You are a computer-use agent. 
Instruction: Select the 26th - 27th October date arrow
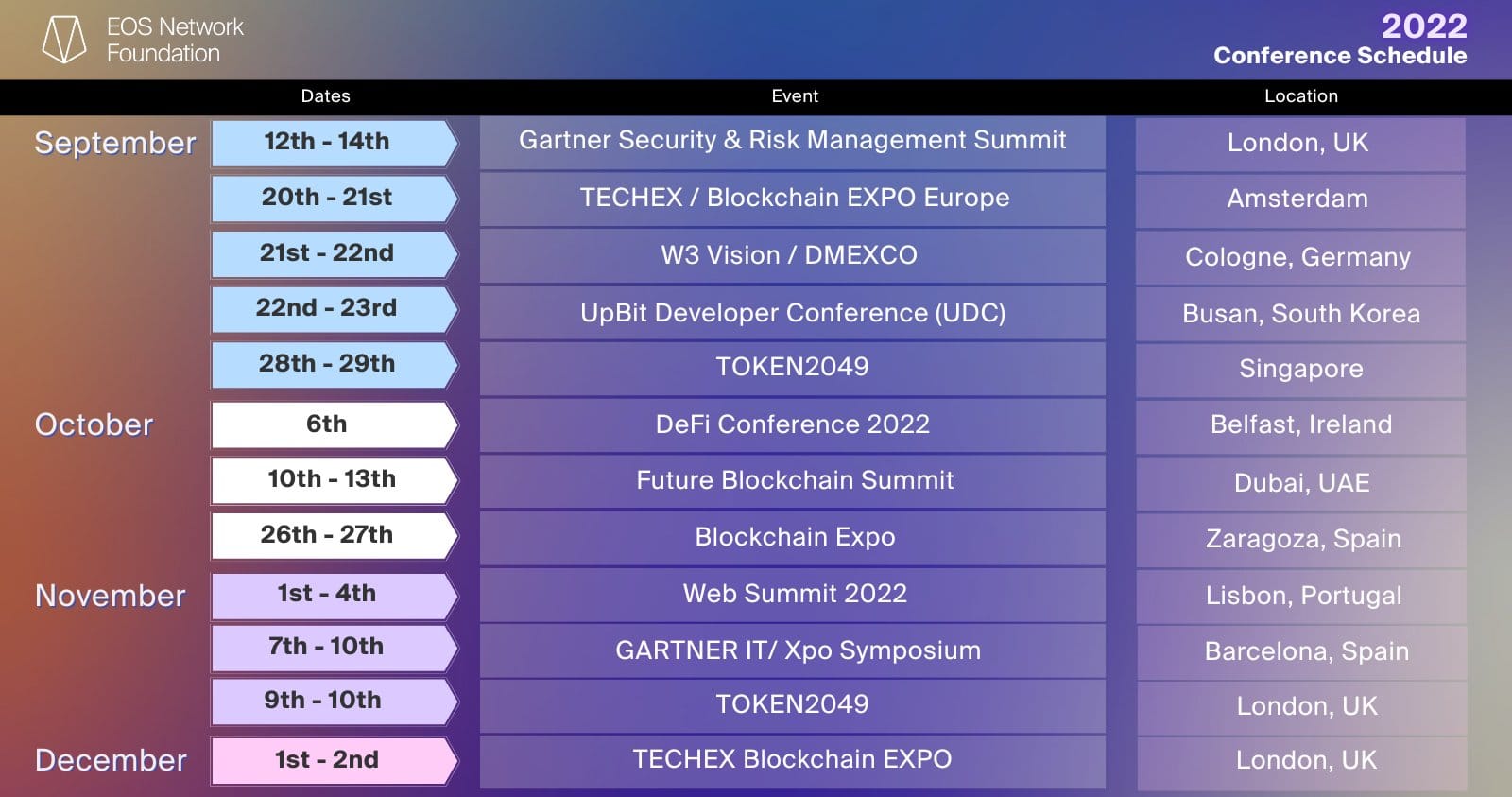pyautogui.click(x=335, y=536)
